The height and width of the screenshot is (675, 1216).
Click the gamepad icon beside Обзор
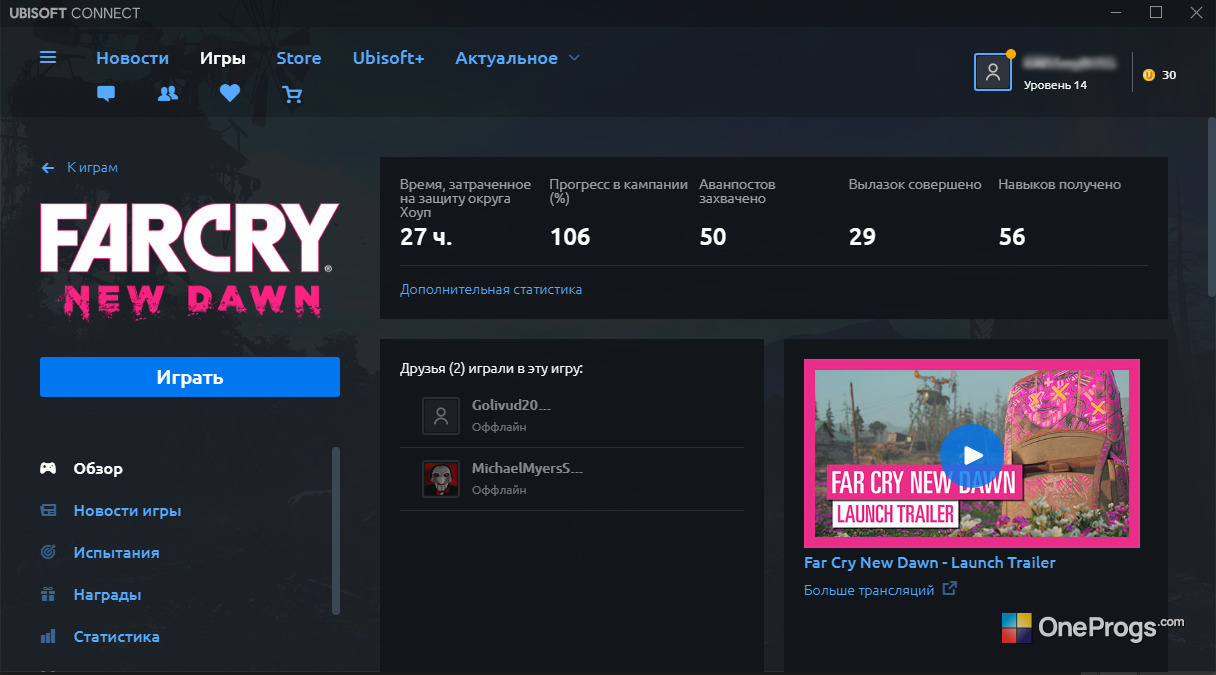tap(48, 468)
